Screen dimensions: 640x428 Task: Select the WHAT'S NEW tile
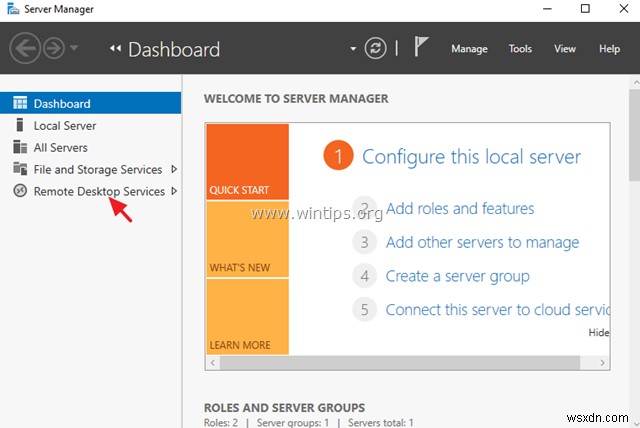[x=247, y=240]
